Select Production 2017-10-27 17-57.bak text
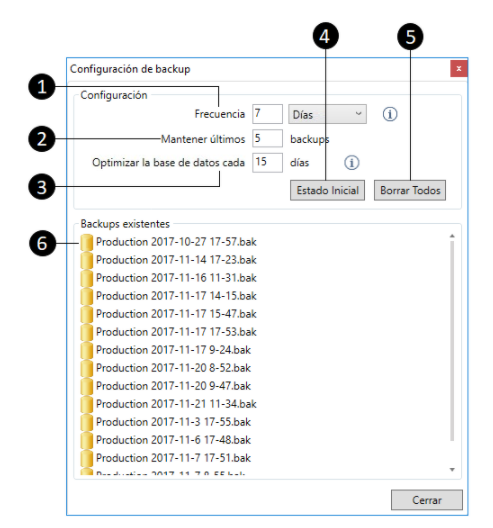493x528 pixels. point(176,242)
